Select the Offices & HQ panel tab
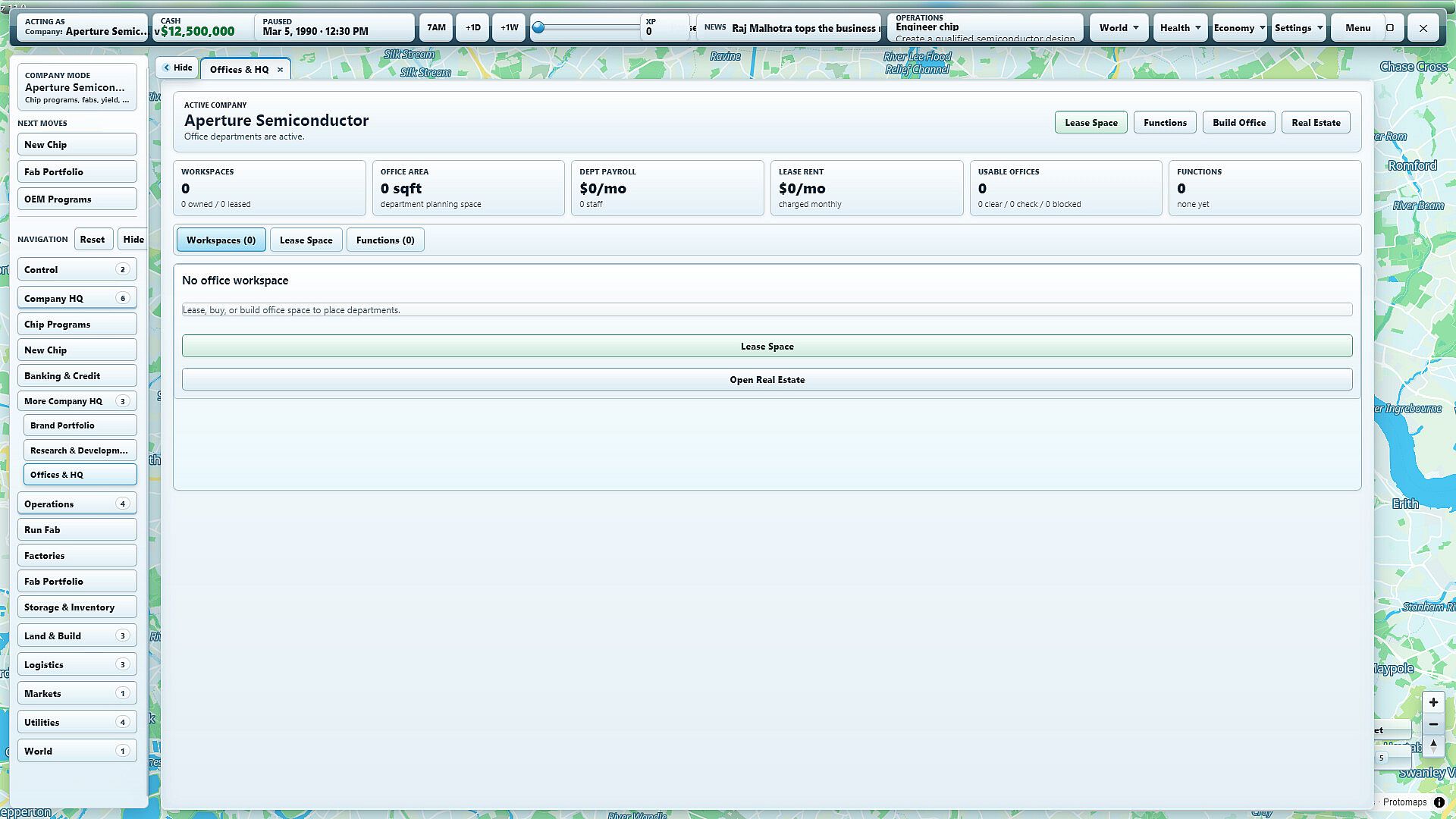This screenshot has height=819, width=1456. [x=239, y=69]
